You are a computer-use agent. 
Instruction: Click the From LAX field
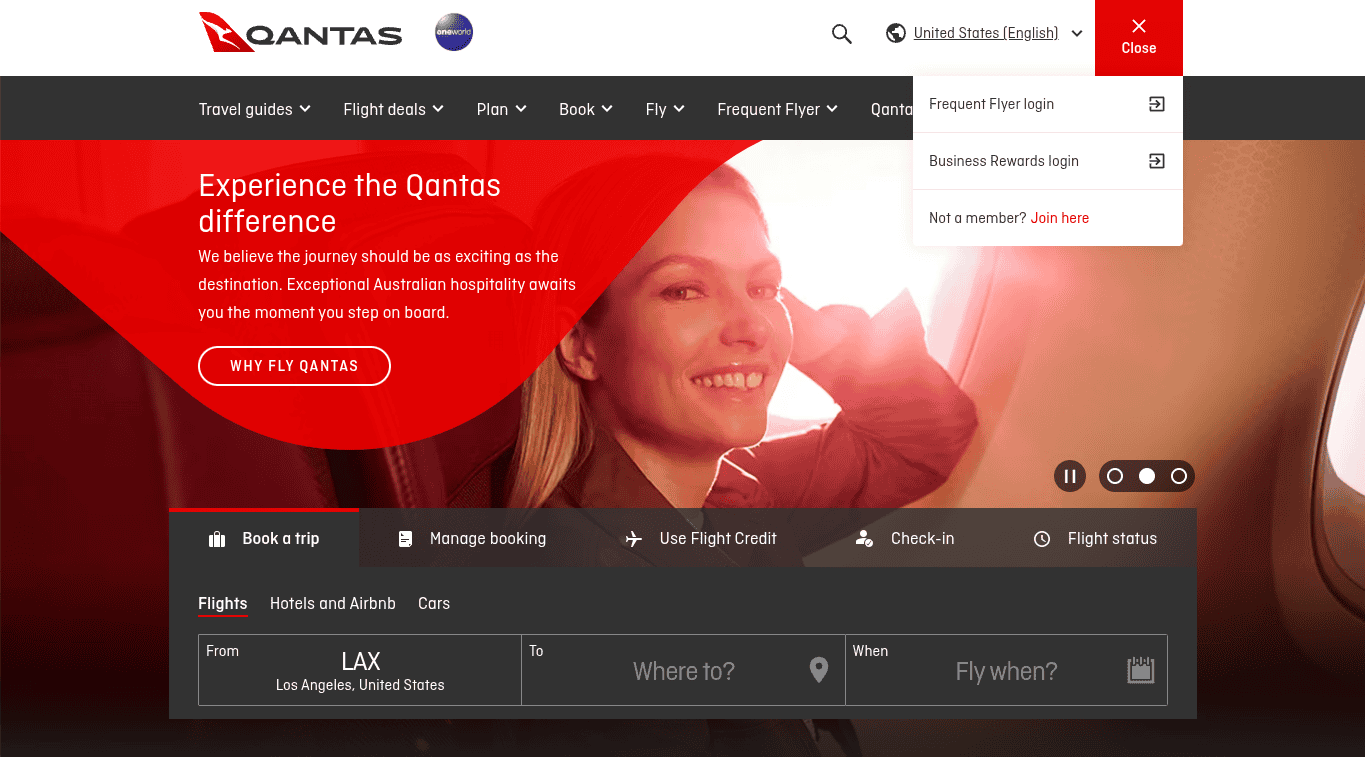[360, 670]
